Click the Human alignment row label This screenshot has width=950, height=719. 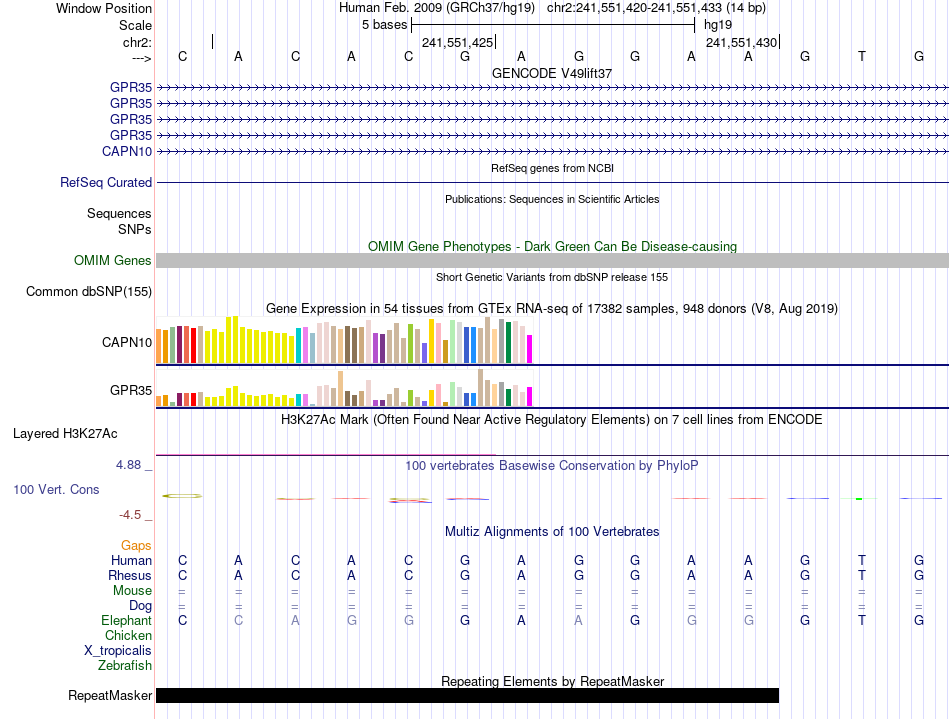coord(131,560)
